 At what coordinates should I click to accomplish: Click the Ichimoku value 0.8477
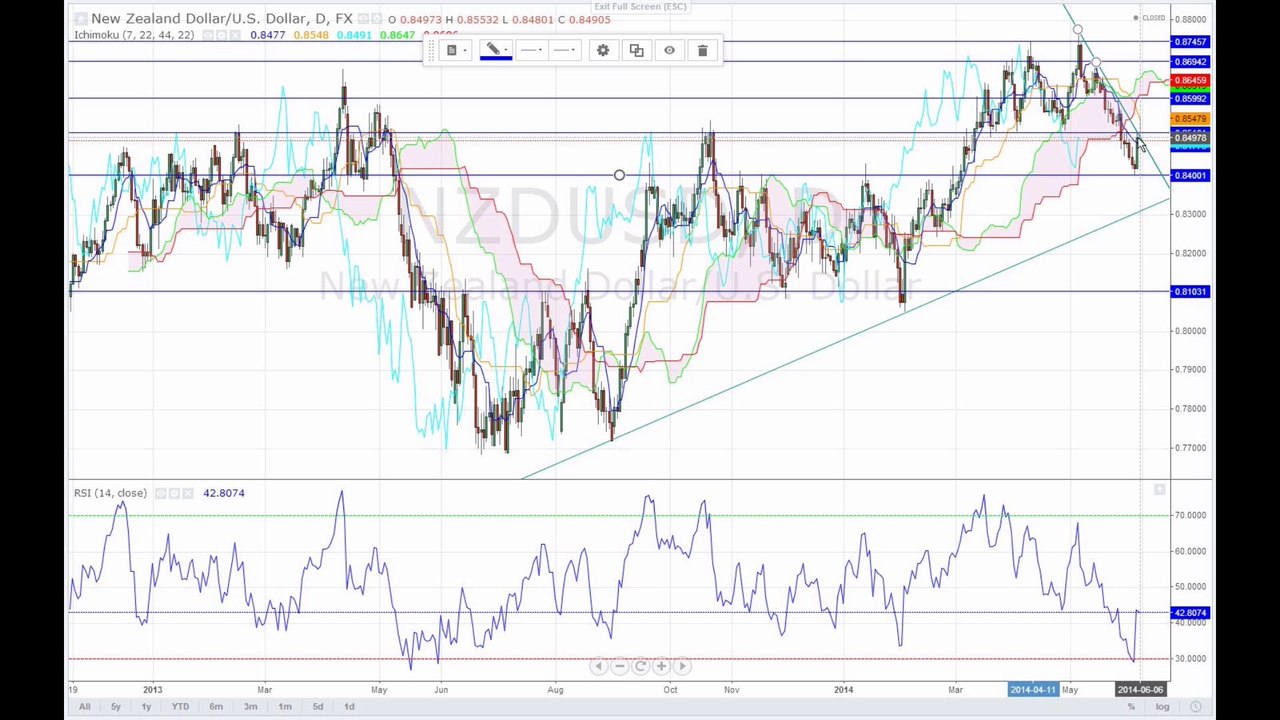pyautogui.click(x=267, y=35)
